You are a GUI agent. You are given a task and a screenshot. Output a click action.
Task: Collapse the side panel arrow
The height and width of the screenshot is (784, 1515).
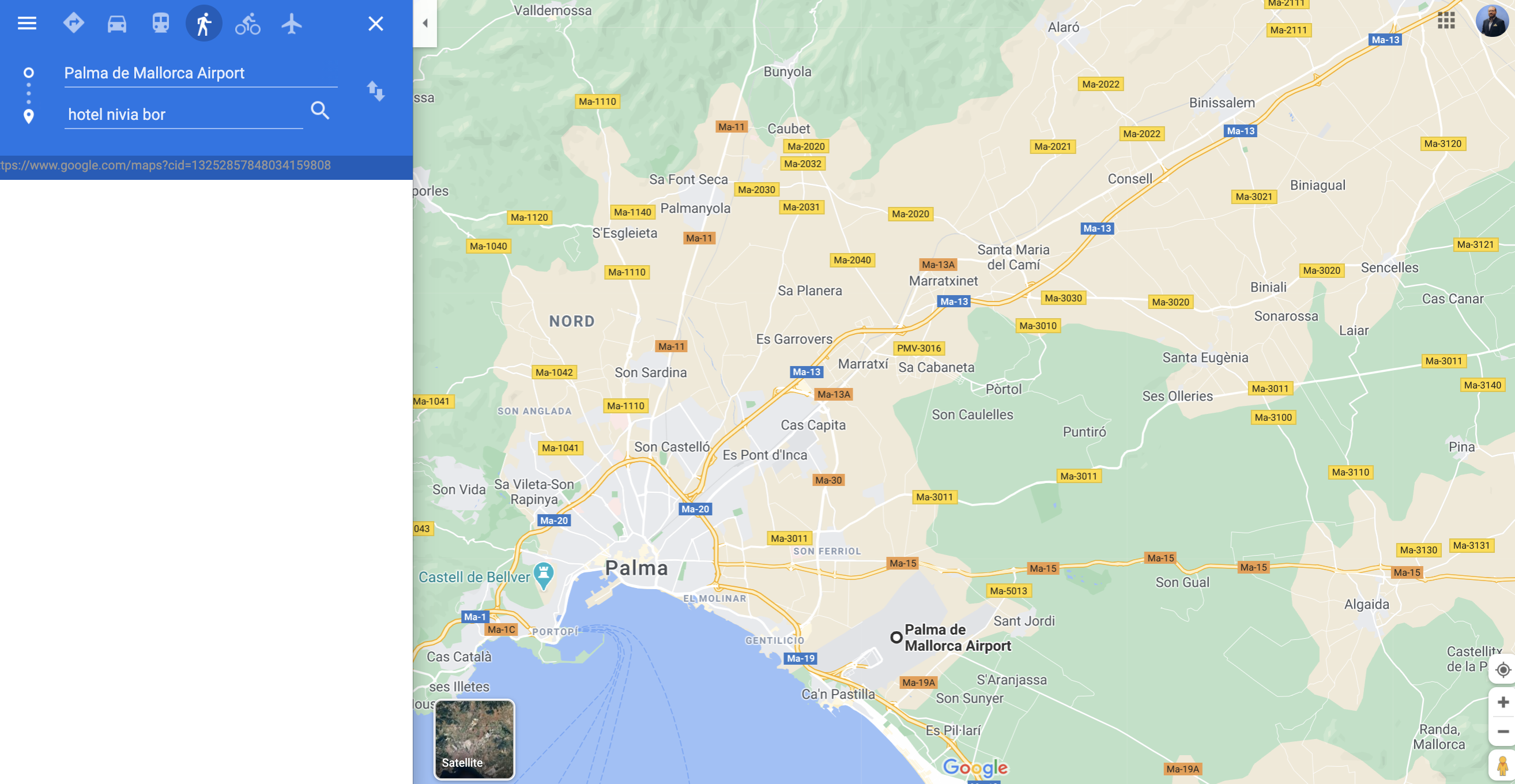[425, 23]
